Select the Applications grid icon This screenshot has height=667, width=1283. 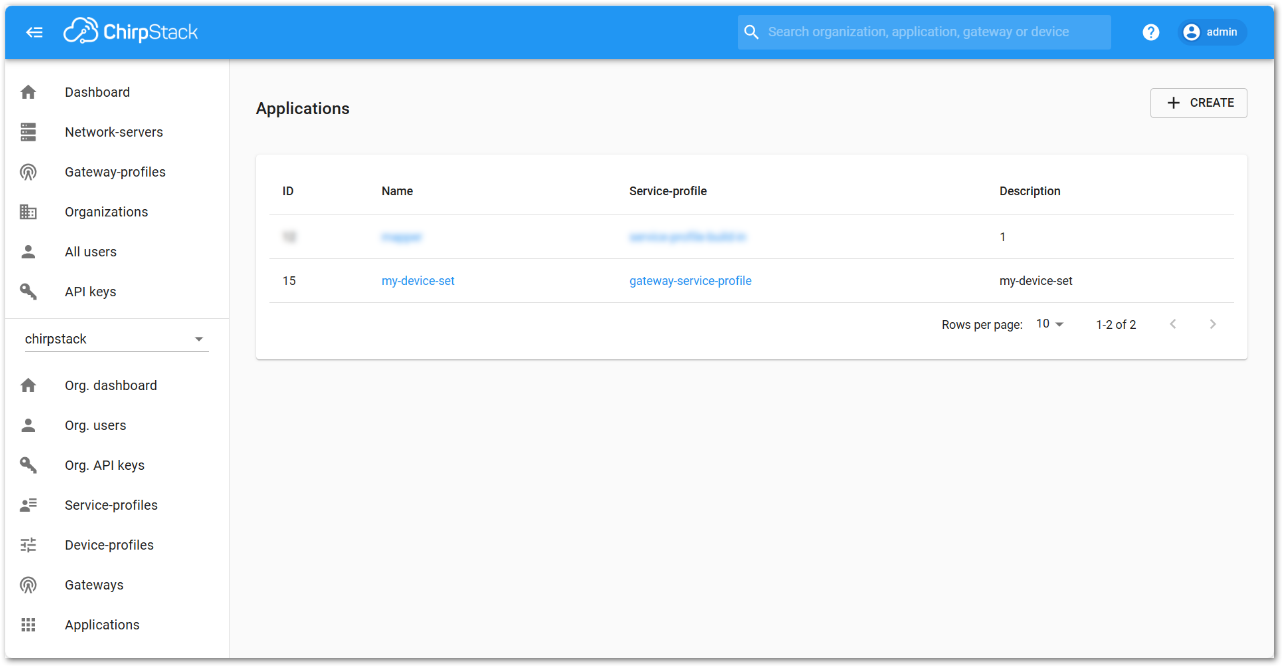point(28,624)
